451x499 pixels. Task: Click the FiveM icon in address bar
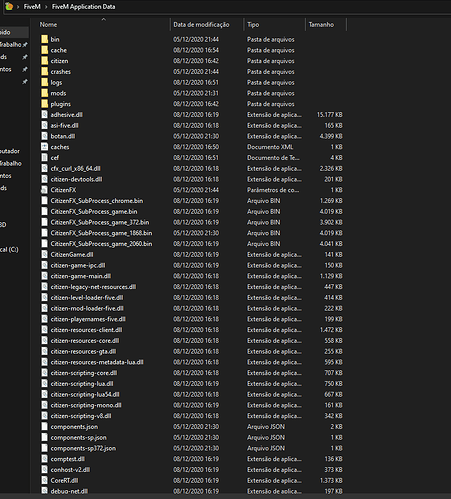(9, 6)
